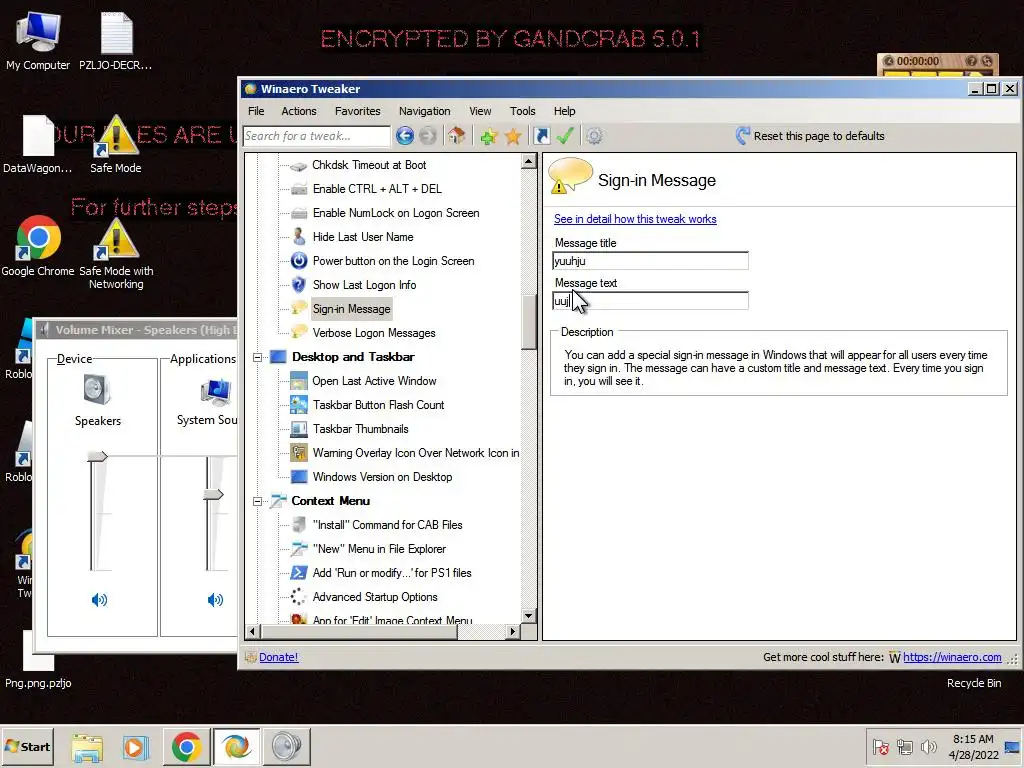1024x768 pixels.
Task: Open the https://winaero.com link
Action: pyautogui.click(x=952, y=657)
